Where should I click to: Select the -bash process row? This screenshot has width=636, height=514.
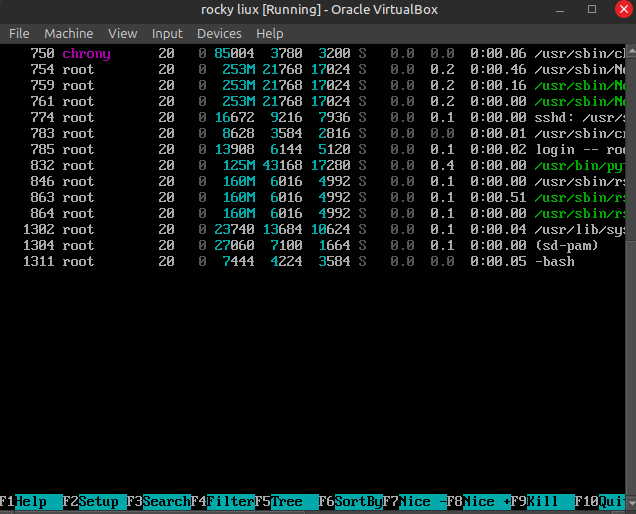[300, 261]
